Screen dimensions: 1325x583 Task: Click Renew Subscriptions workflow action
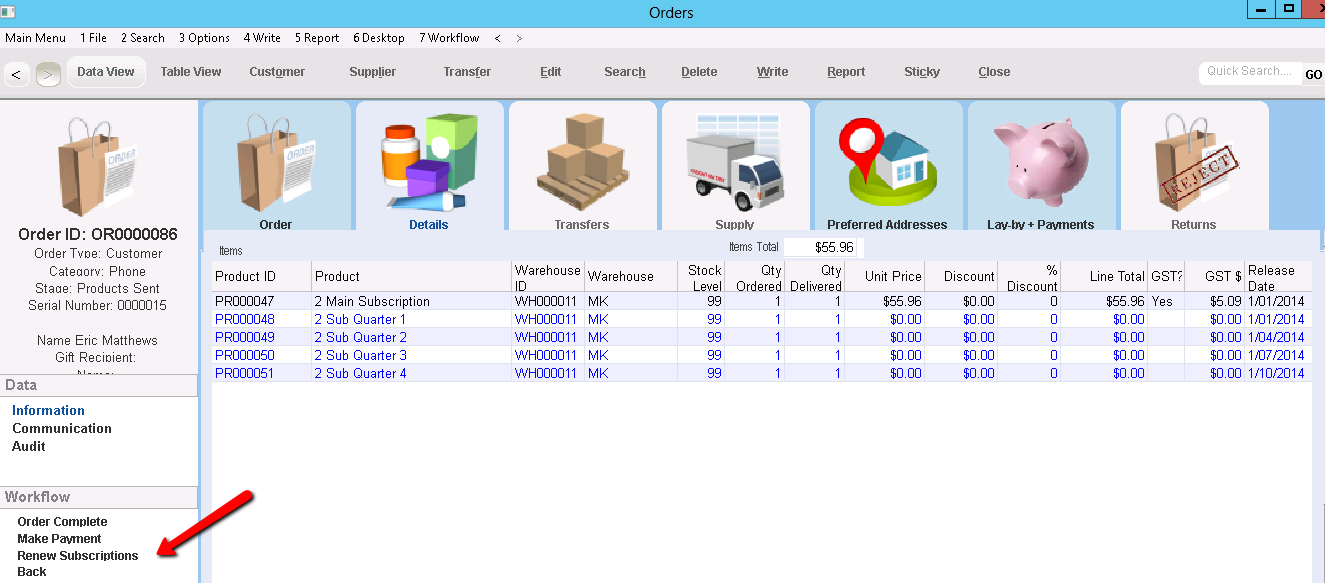click(78, 556)
